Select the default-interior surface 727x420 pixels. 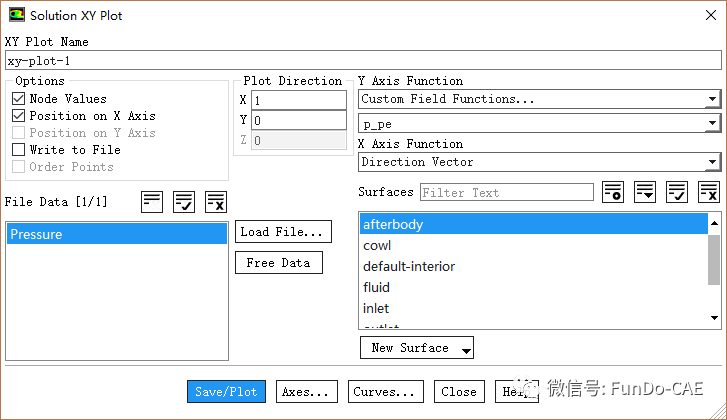point(408,266)
